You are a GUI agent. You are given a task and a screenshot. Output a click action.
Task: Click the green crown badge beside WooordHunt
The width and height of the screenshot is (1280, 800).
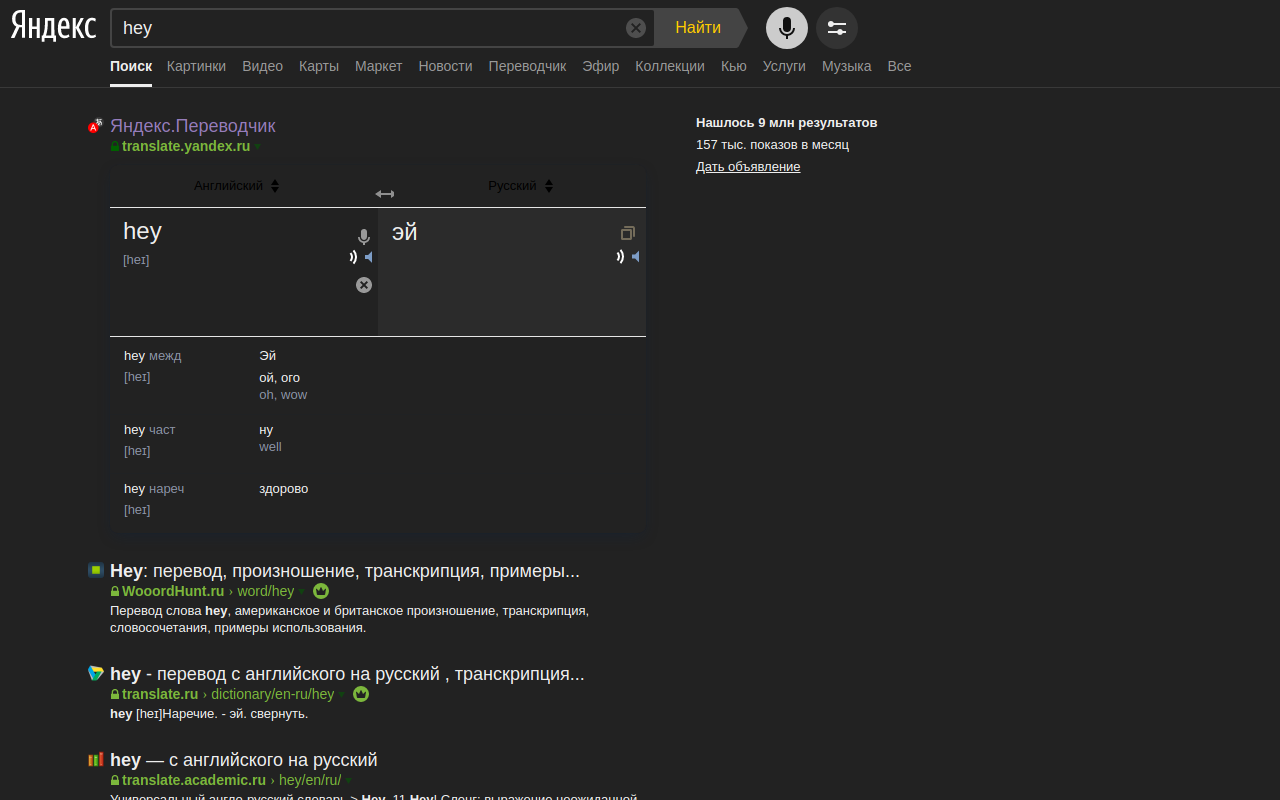[x=321, y=591]
